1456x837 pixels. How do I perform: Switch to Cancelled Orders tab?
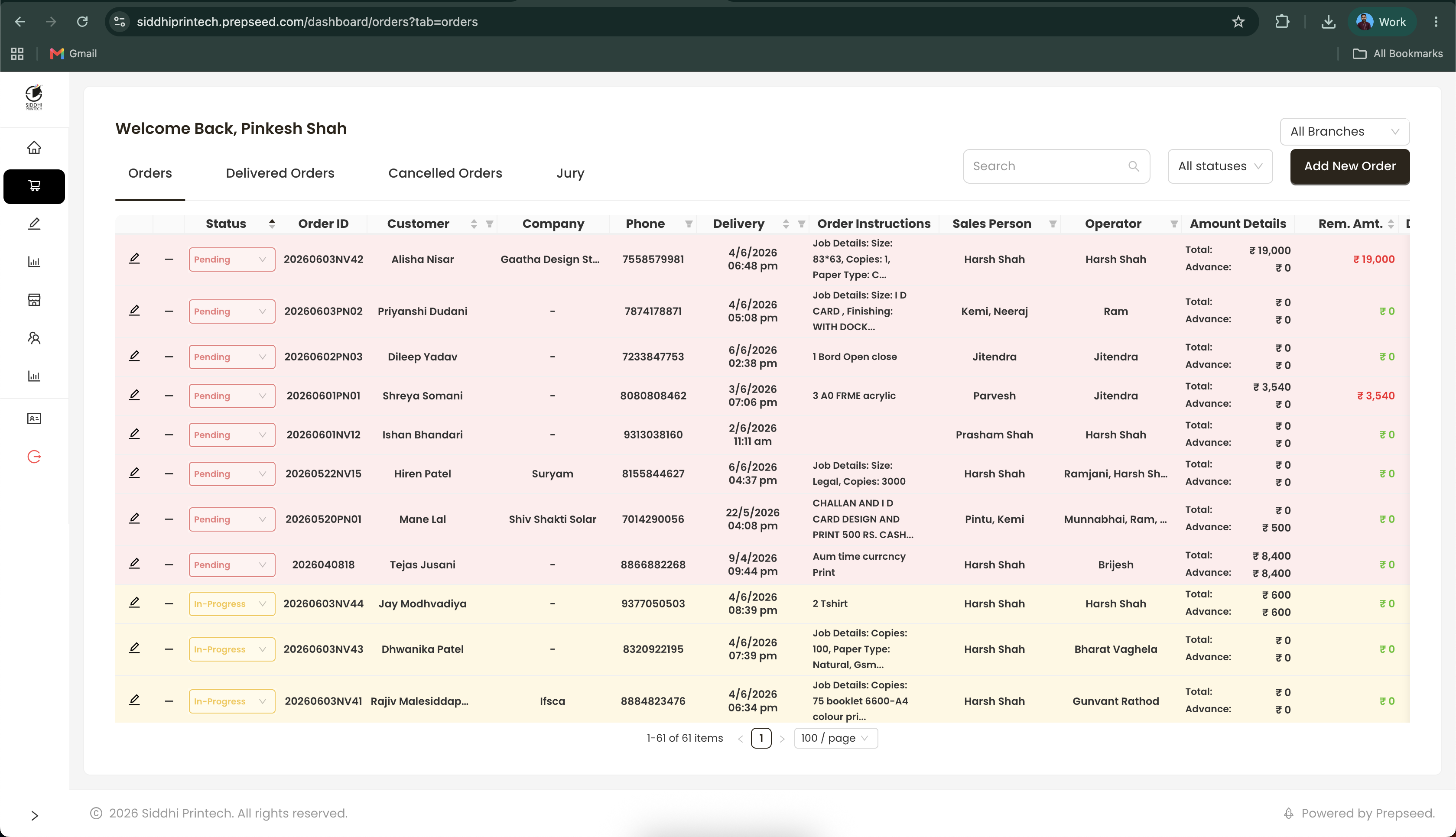click(445, 173)
